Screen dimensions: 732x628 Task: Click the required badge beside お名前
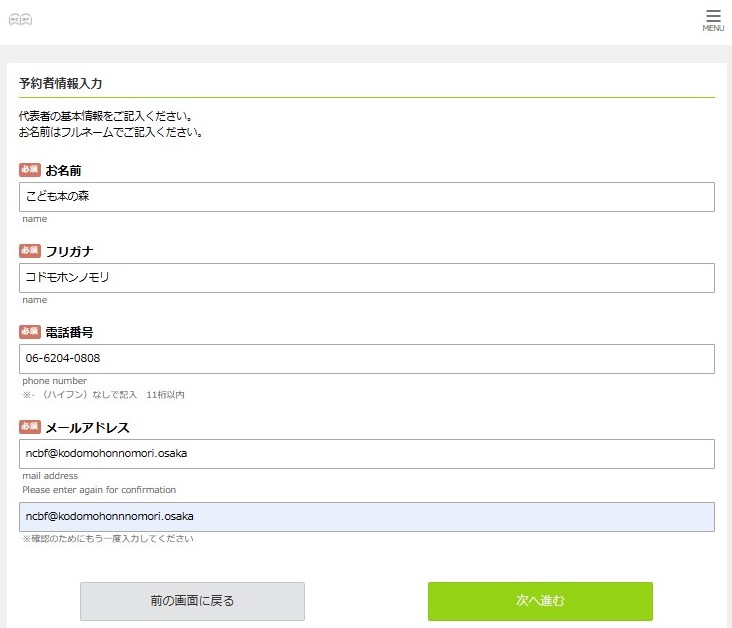point(30,170)
